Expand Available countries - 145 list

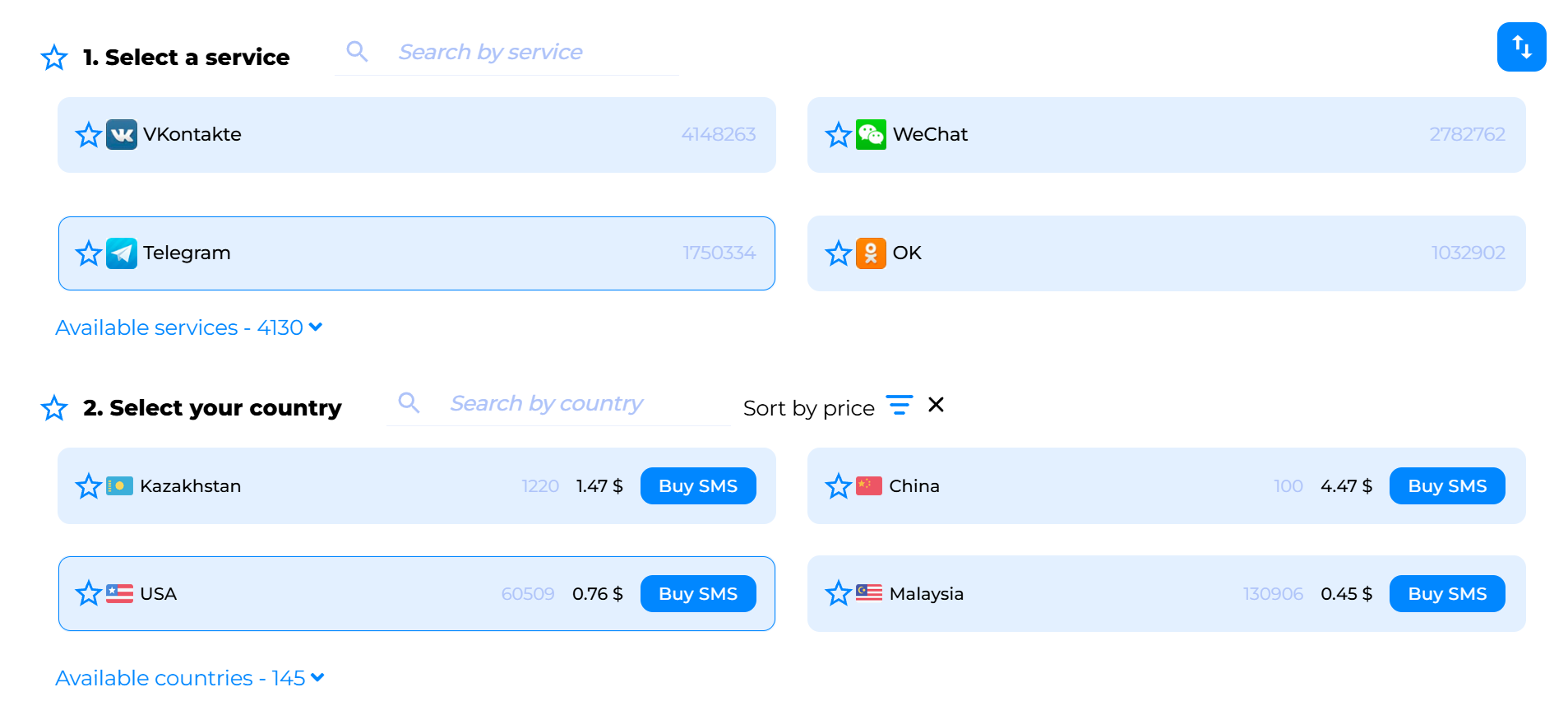tap(189, 678)
